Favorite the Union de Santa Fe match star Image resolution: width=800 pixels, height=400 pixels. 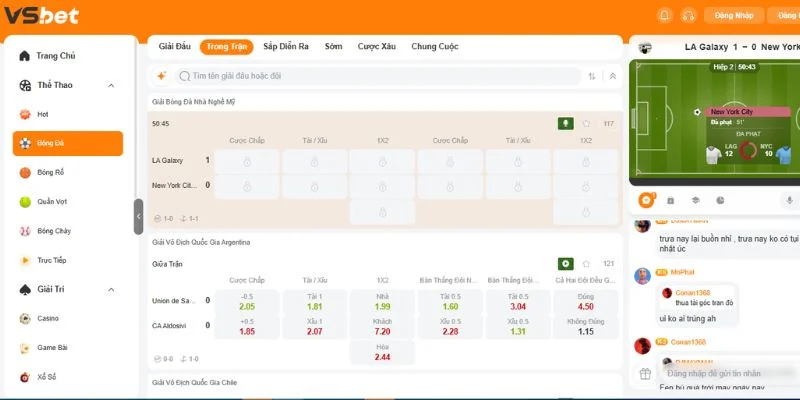pyautogui.click(x=586, y=264)
